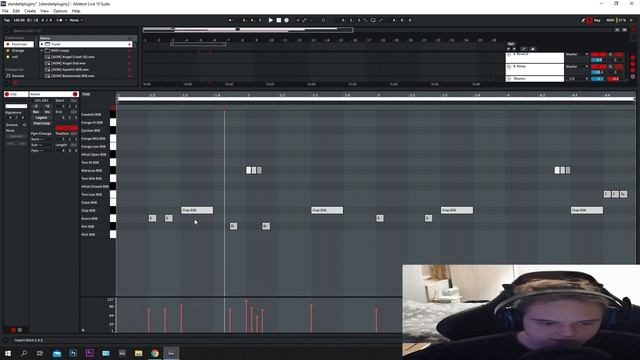Select the Orange collection in the browser

18,51
